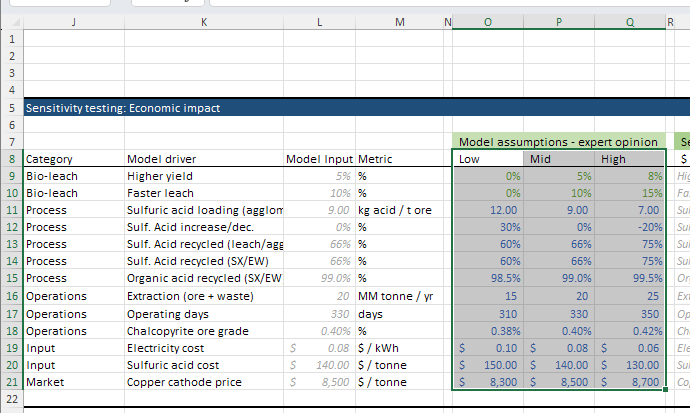Select the Electricity cost model input 0.08
Viewport: 690px width, 413px height.
coord(319,348)
